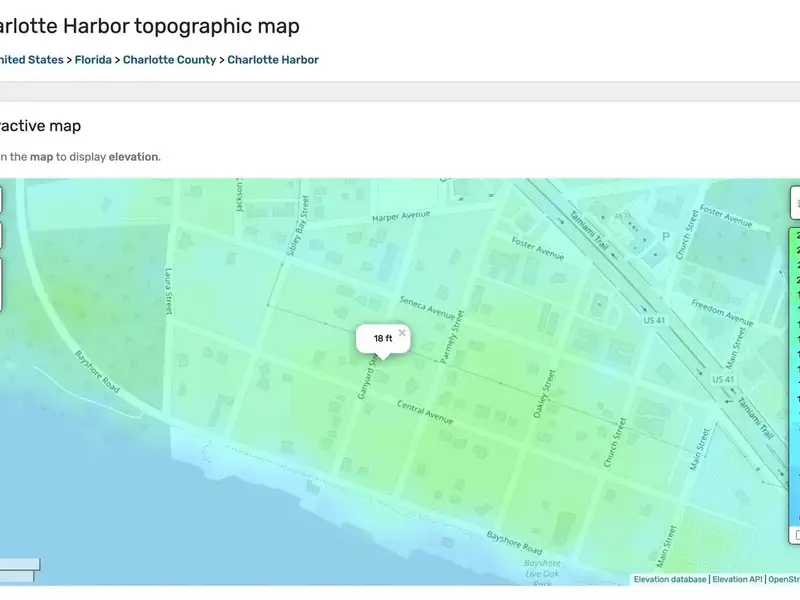Open the Elevation database attribution link
This screenshot has width=800, height=600.
click(x=669, y=579)
